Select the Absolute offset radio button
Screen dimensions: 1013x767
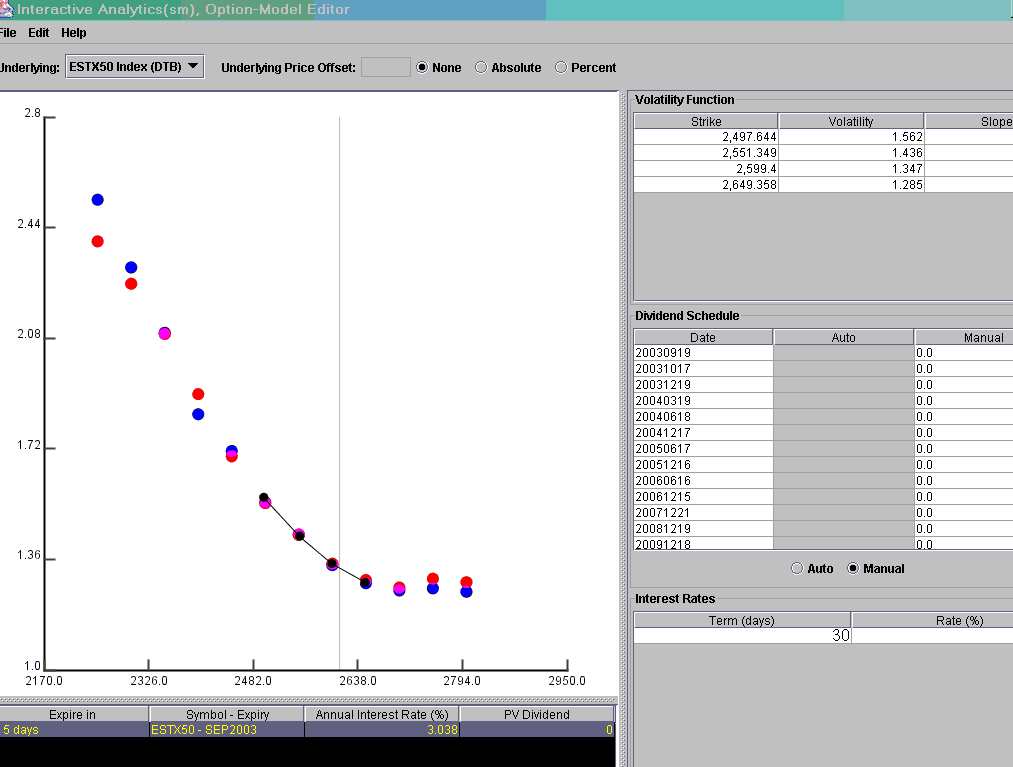coord(481,68)
